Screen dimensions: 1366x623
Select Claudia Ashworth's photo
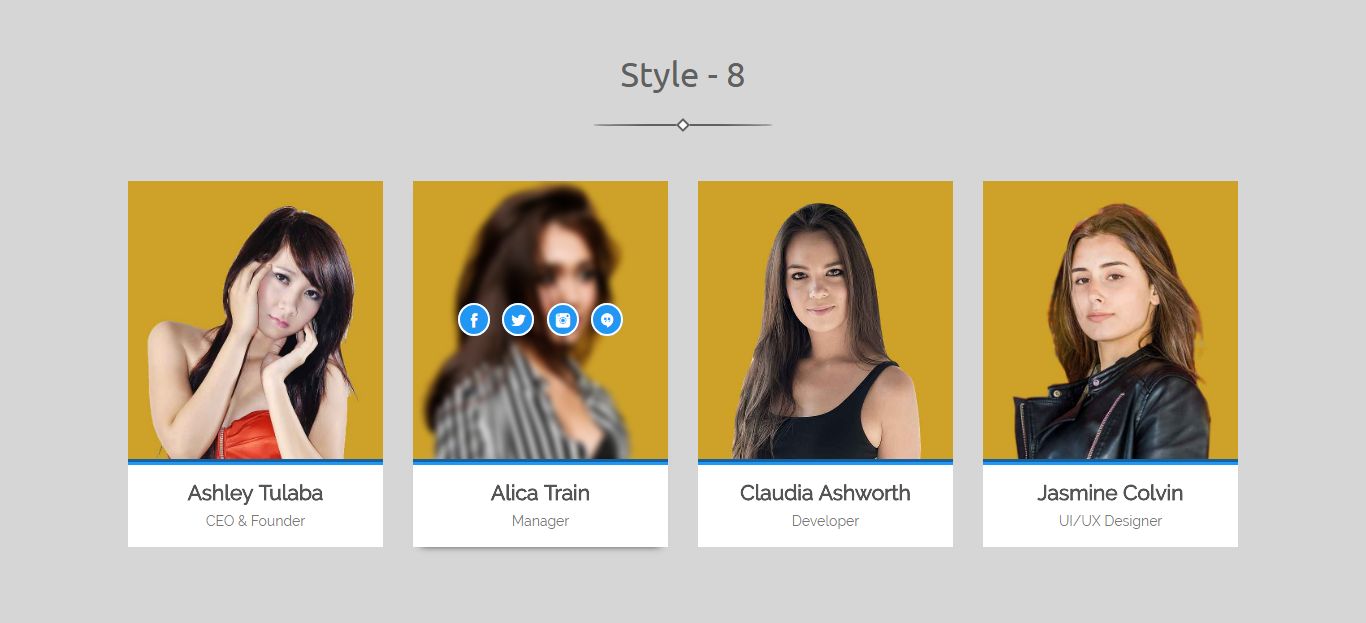[825, 320]
